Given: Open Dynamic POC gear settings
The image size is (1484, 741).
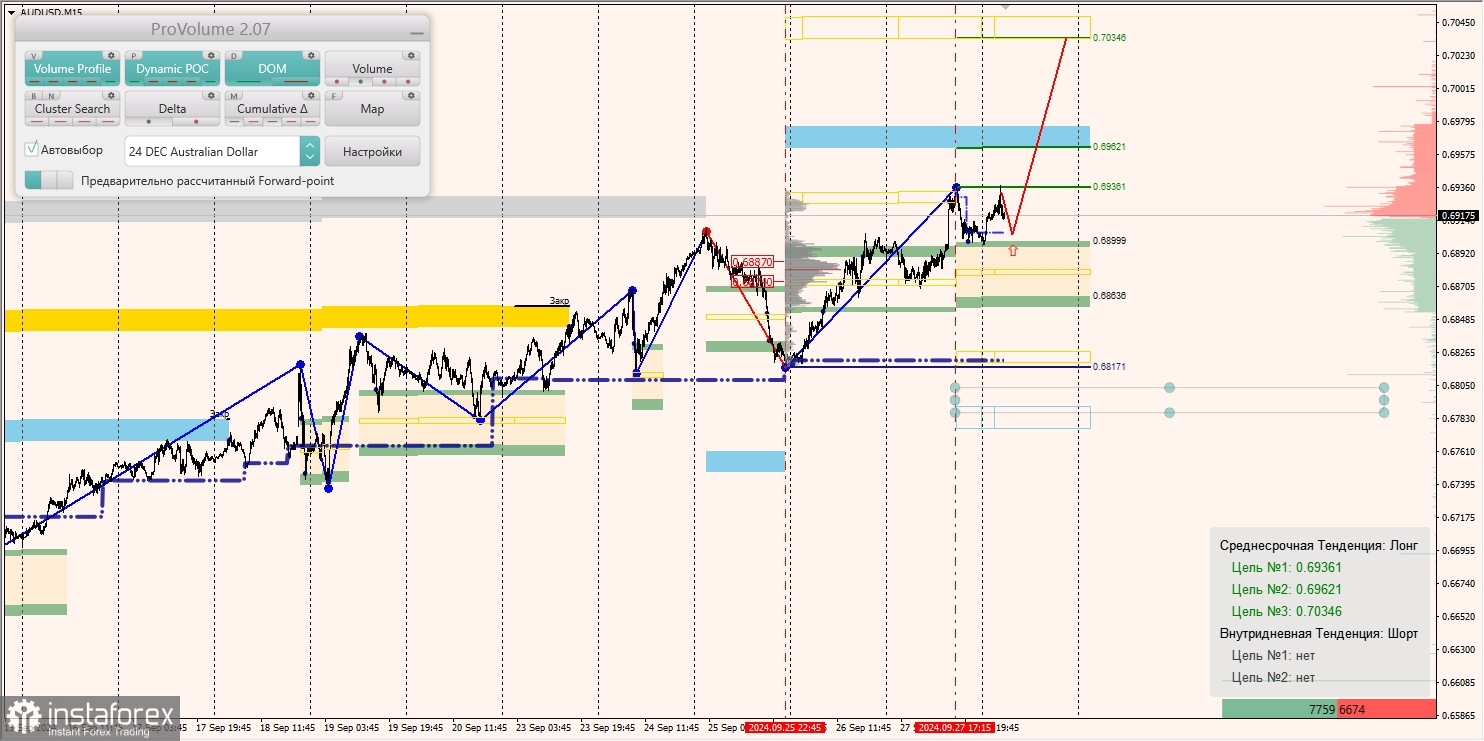Looking at the screenshot, I should coord(211,55).
